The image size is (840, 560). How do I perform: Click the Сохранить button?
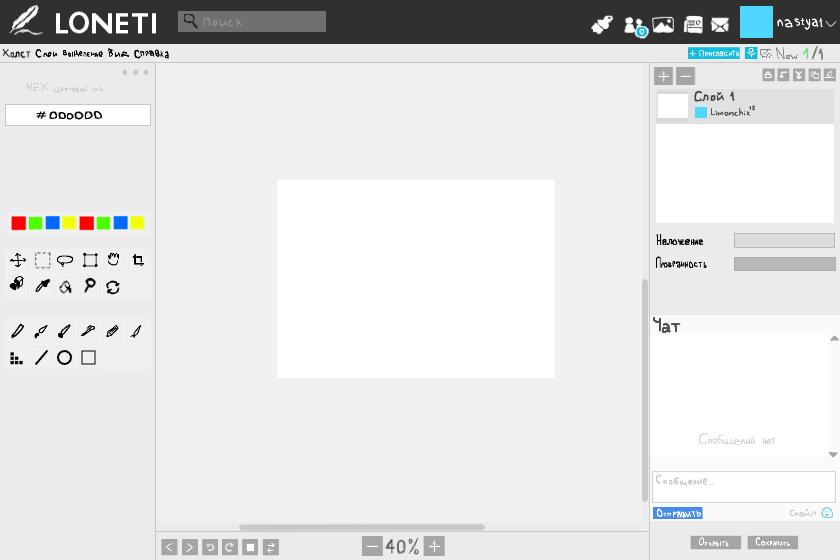(772, 542)
